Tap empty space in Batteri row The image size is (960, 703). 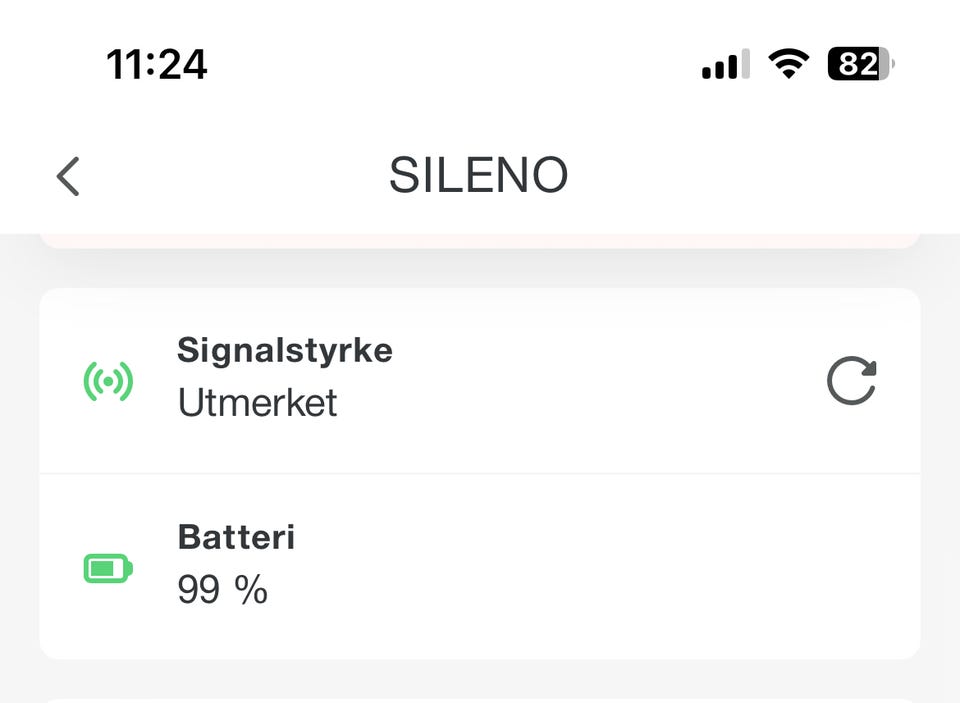click(x=600, y=566)
